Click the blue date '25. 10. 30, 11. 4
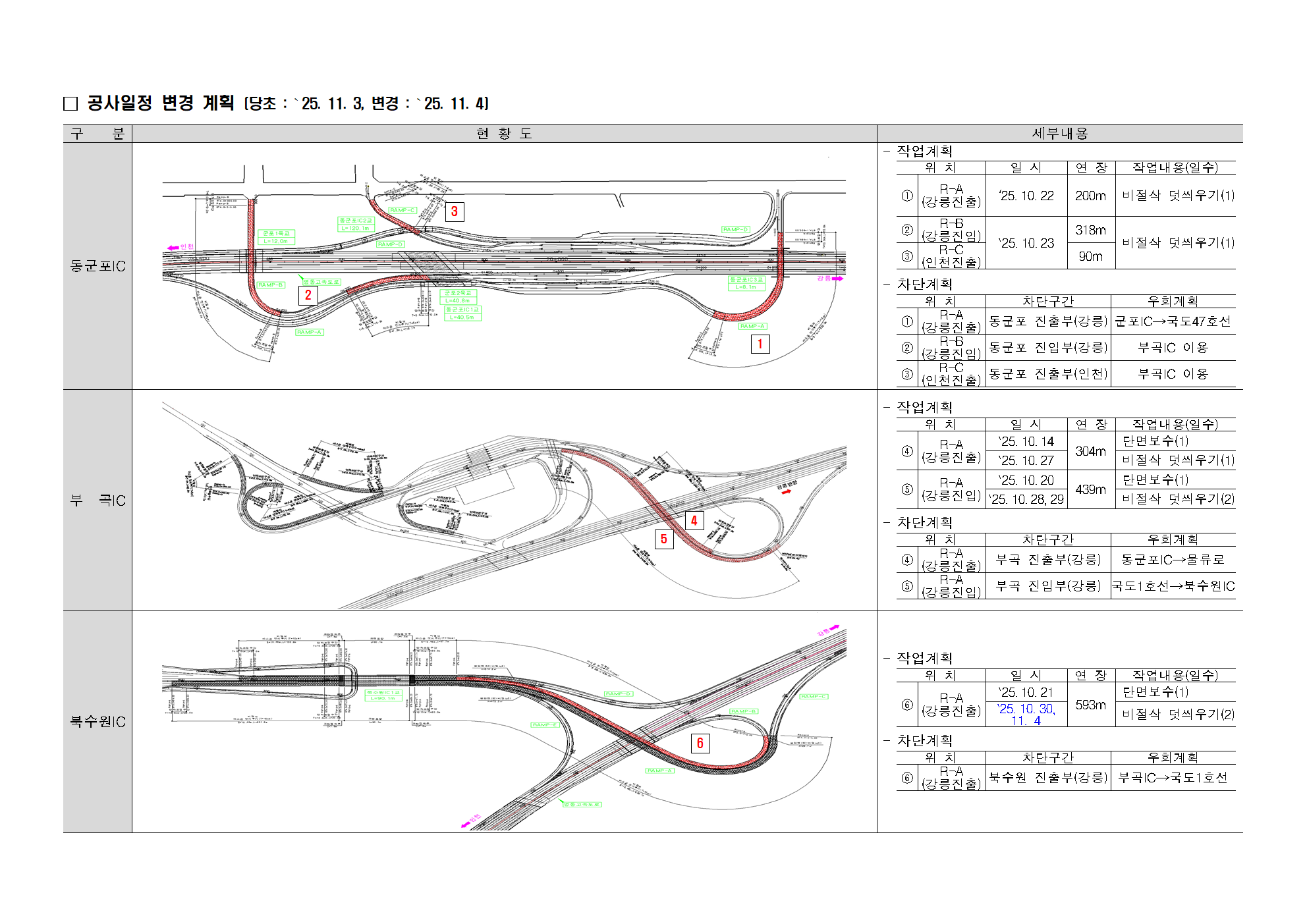Screen dimensions: 1307x924 1026,715
